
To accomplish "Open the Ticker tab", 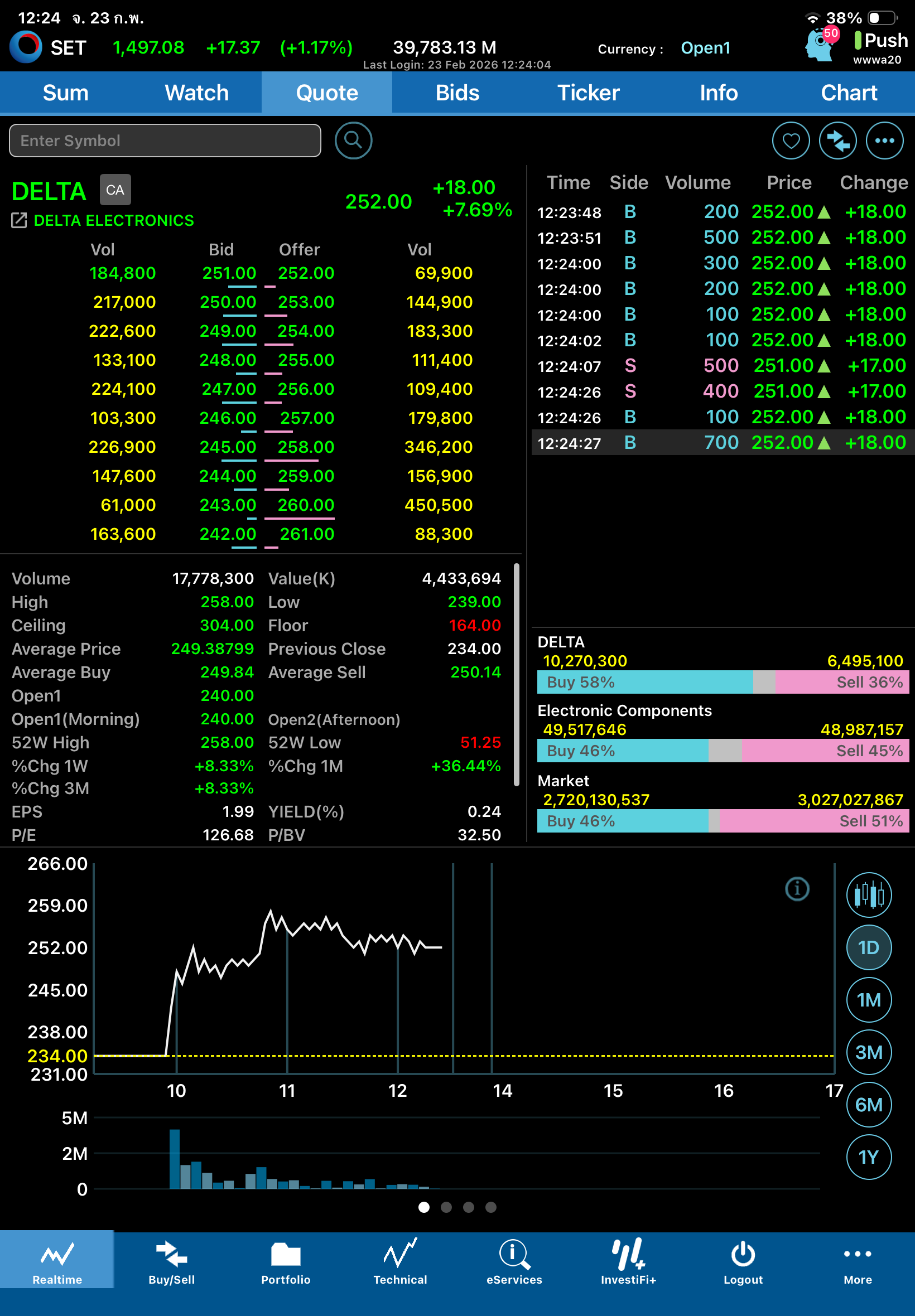I will 588,93.
